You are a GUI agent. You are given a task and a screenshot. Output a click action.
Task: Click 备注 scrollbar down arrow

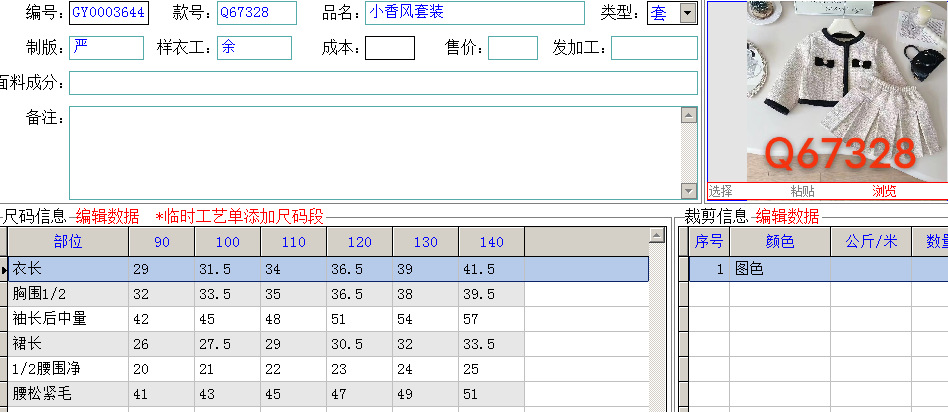[689, 191]
